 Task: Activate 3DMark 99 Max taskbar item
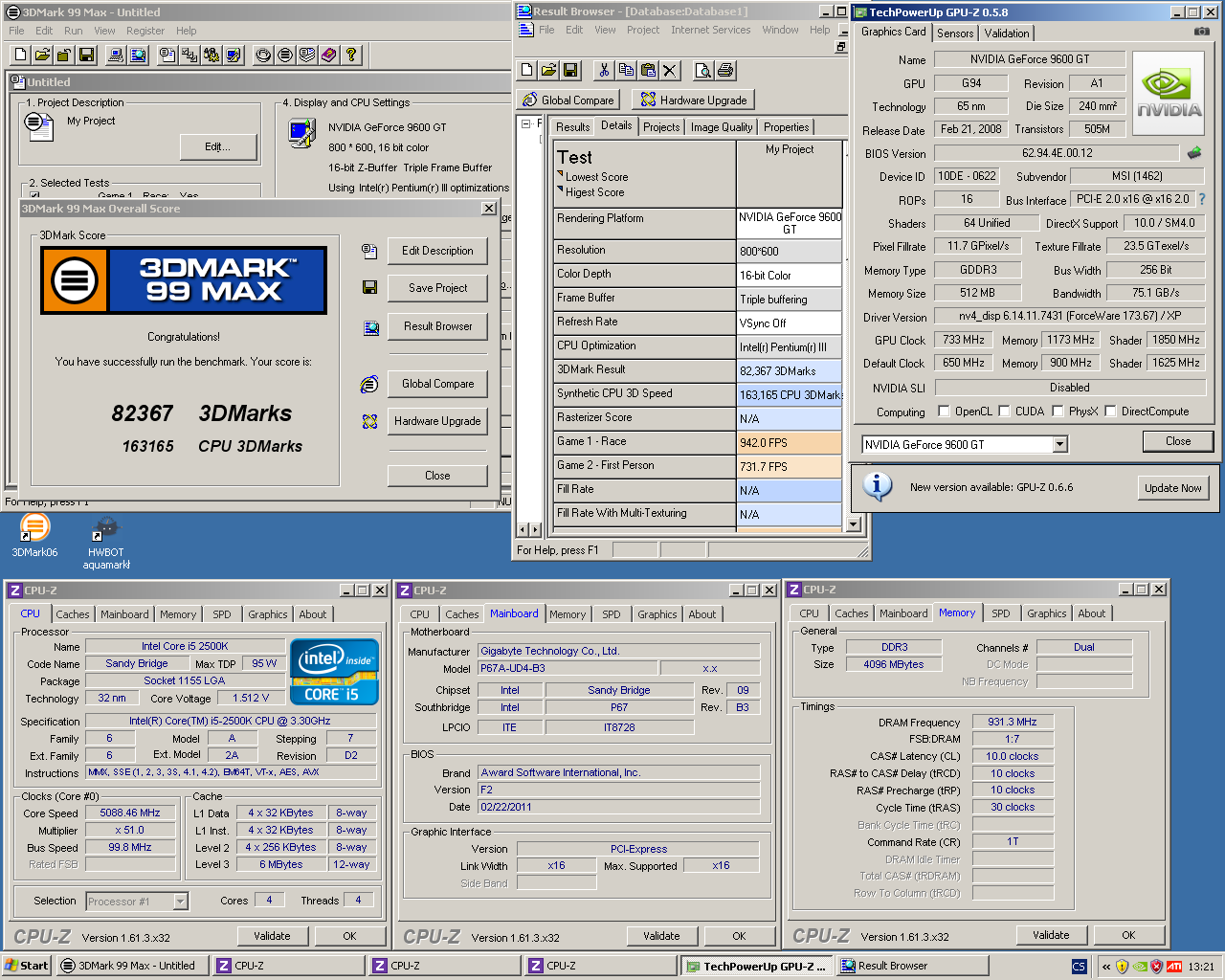[x=133, y=966]
